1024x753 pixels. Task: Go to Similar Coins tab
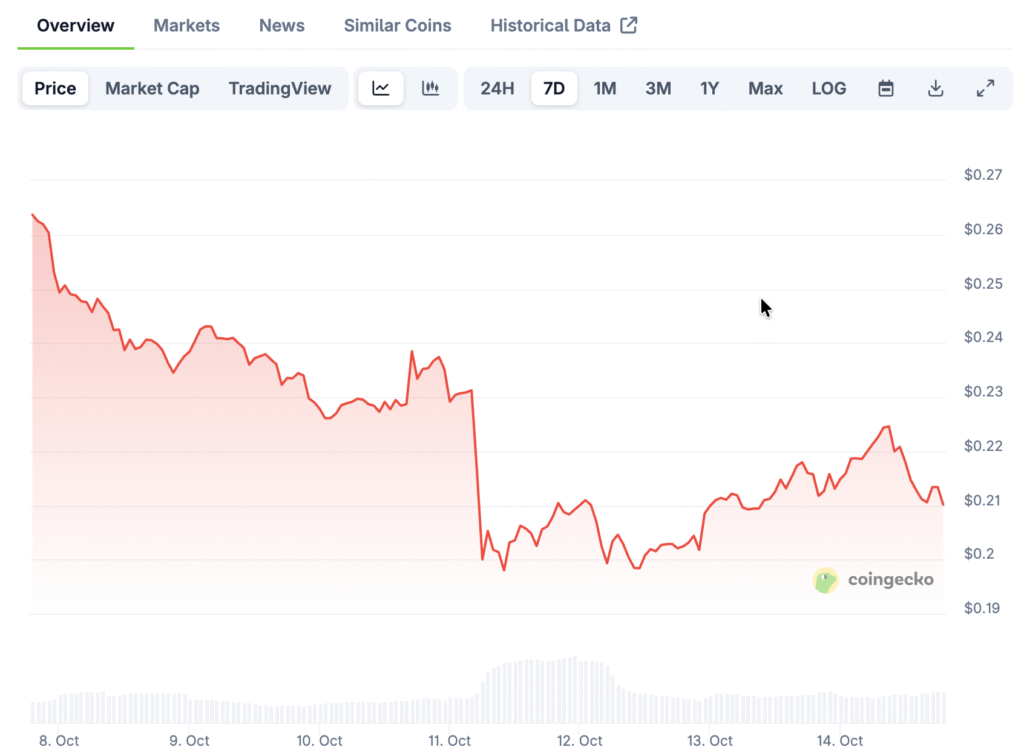397,25
